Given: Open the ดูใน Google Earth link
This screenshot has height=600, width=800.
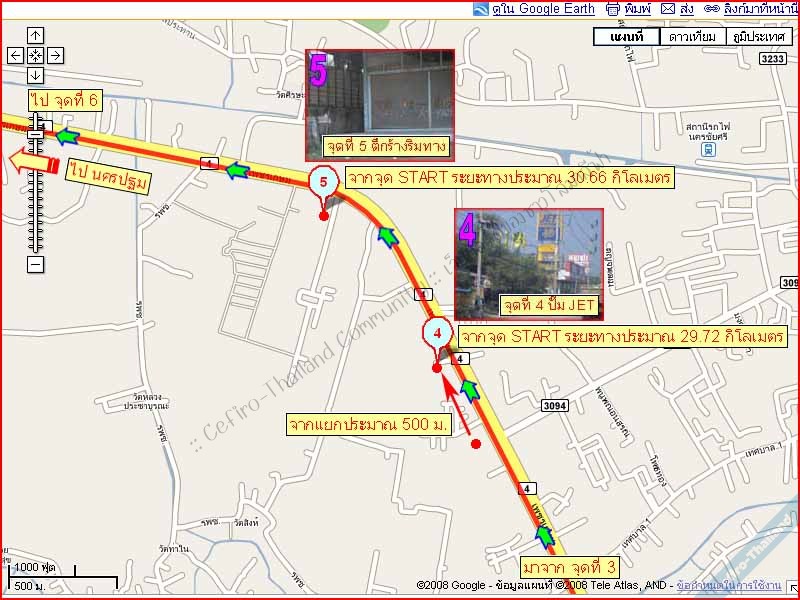Looking at the screenshot, I should point(543,9).
